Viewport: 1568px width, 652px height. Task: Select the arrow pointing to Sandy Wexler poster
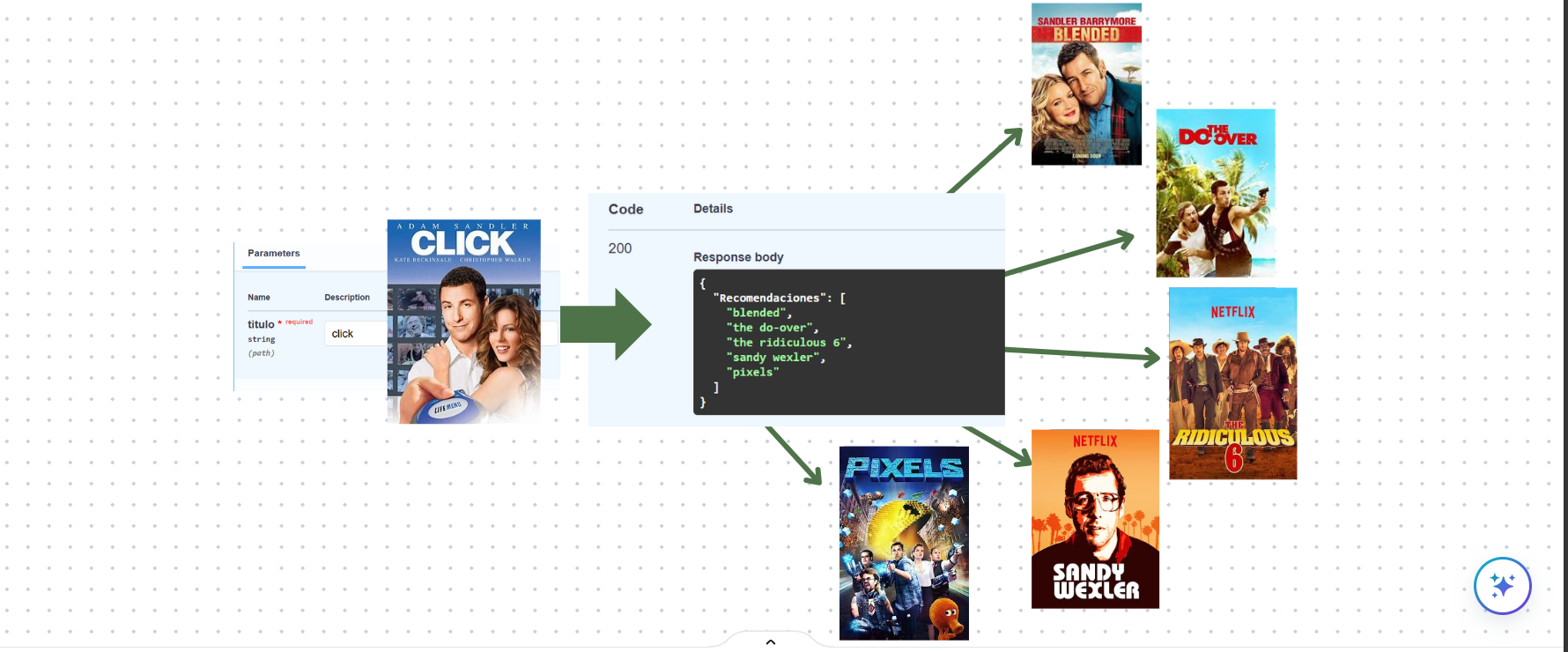coord(1000,447)
